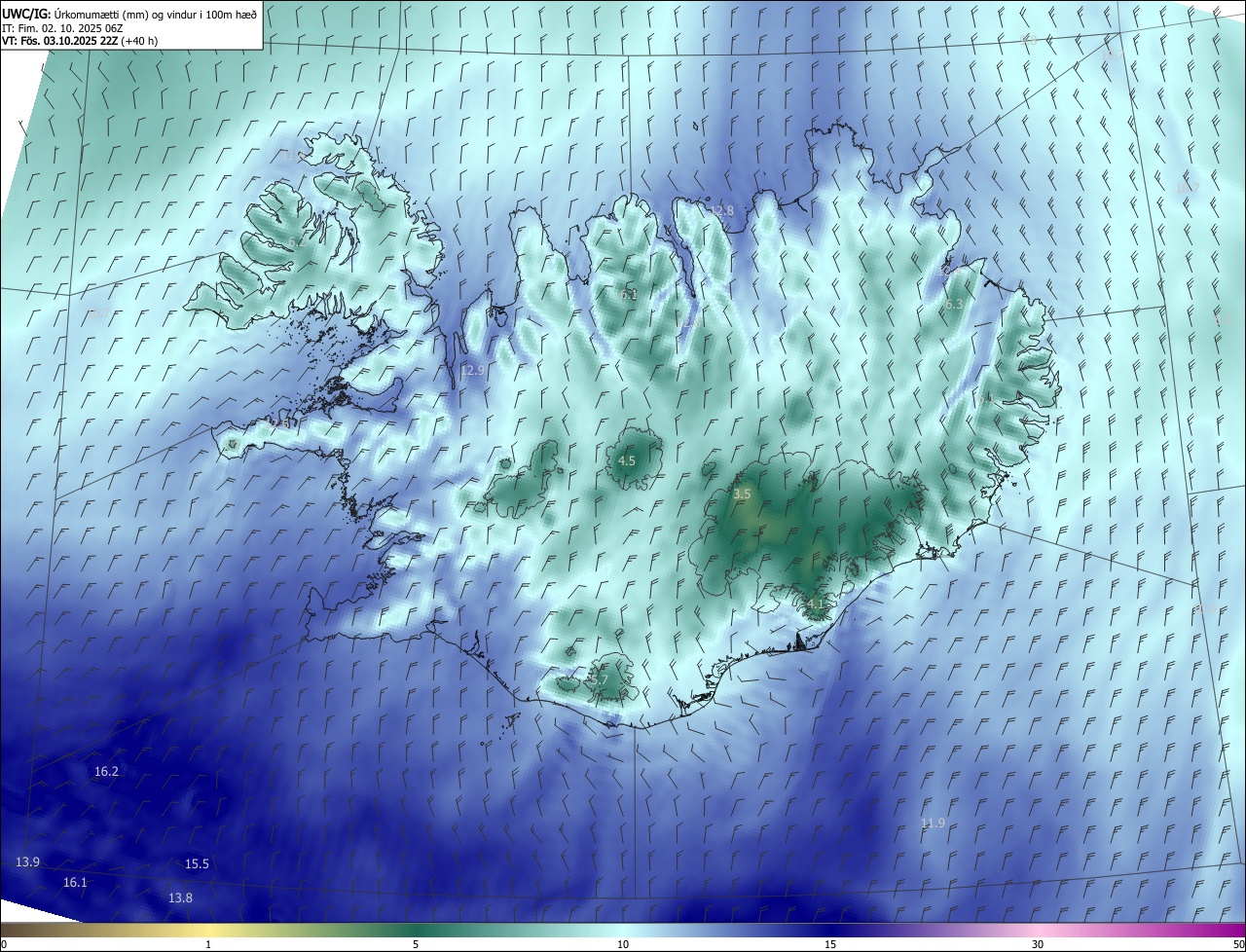Click the color scale tick label 5
The height and width of the screenshot is (952, 1246).
pyautogui.click(x=416, y=944)
